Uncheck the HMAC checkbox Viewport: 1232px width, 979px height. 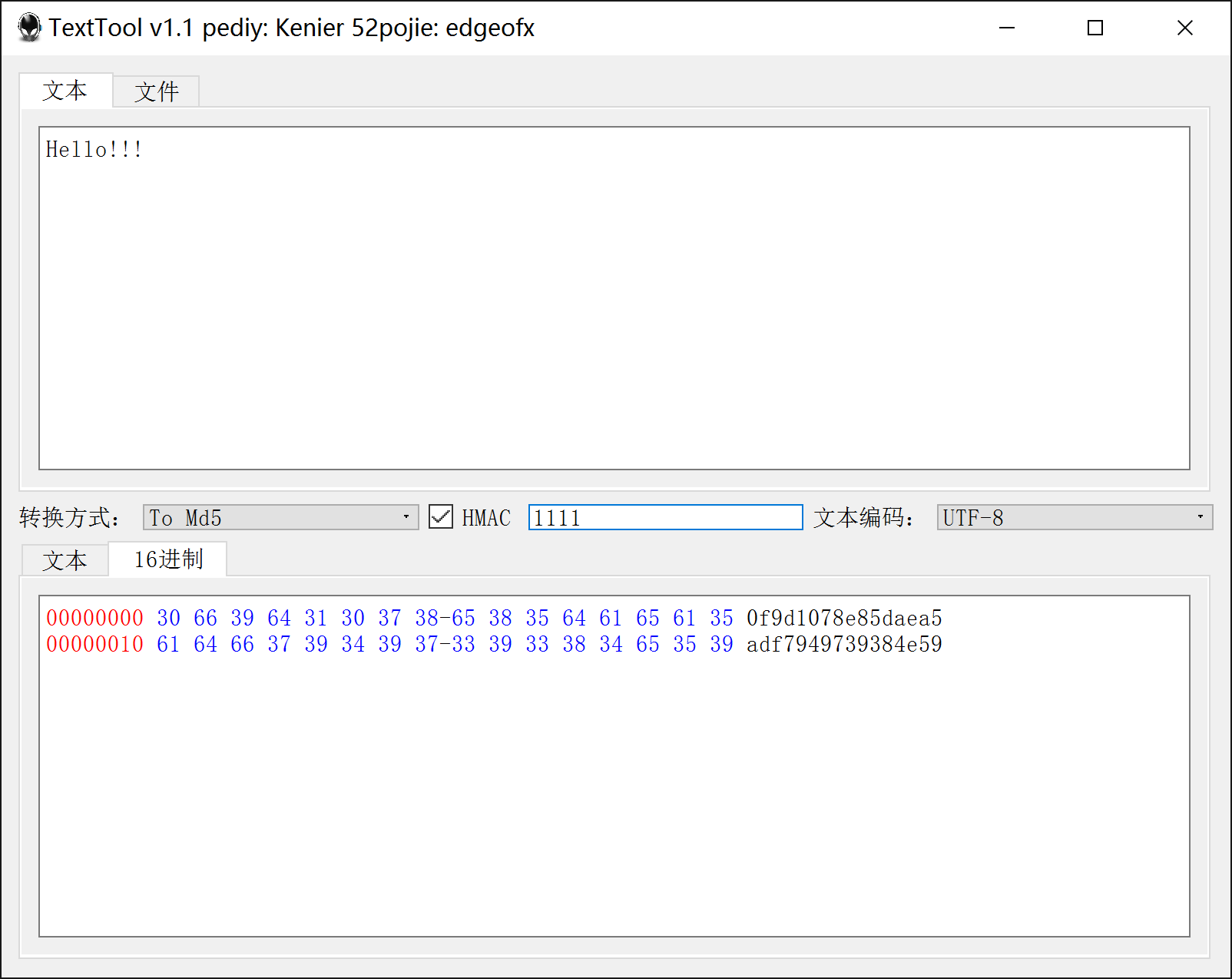440,517
